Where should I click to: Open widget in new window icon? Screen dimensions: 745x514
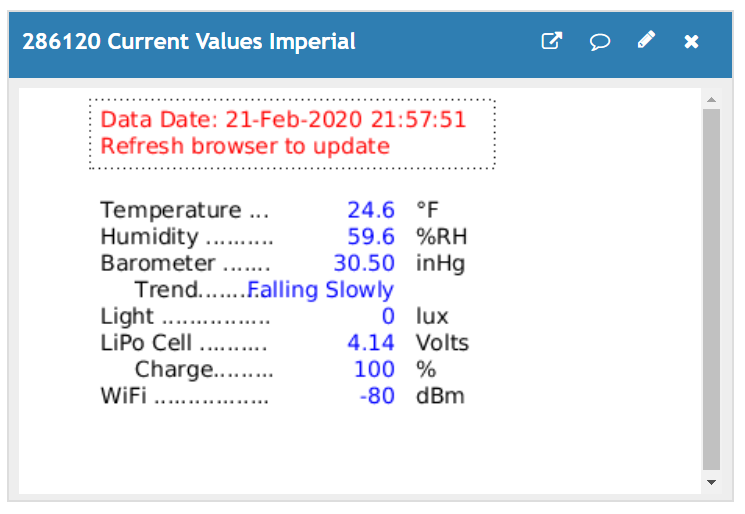[x=551, y=41]
